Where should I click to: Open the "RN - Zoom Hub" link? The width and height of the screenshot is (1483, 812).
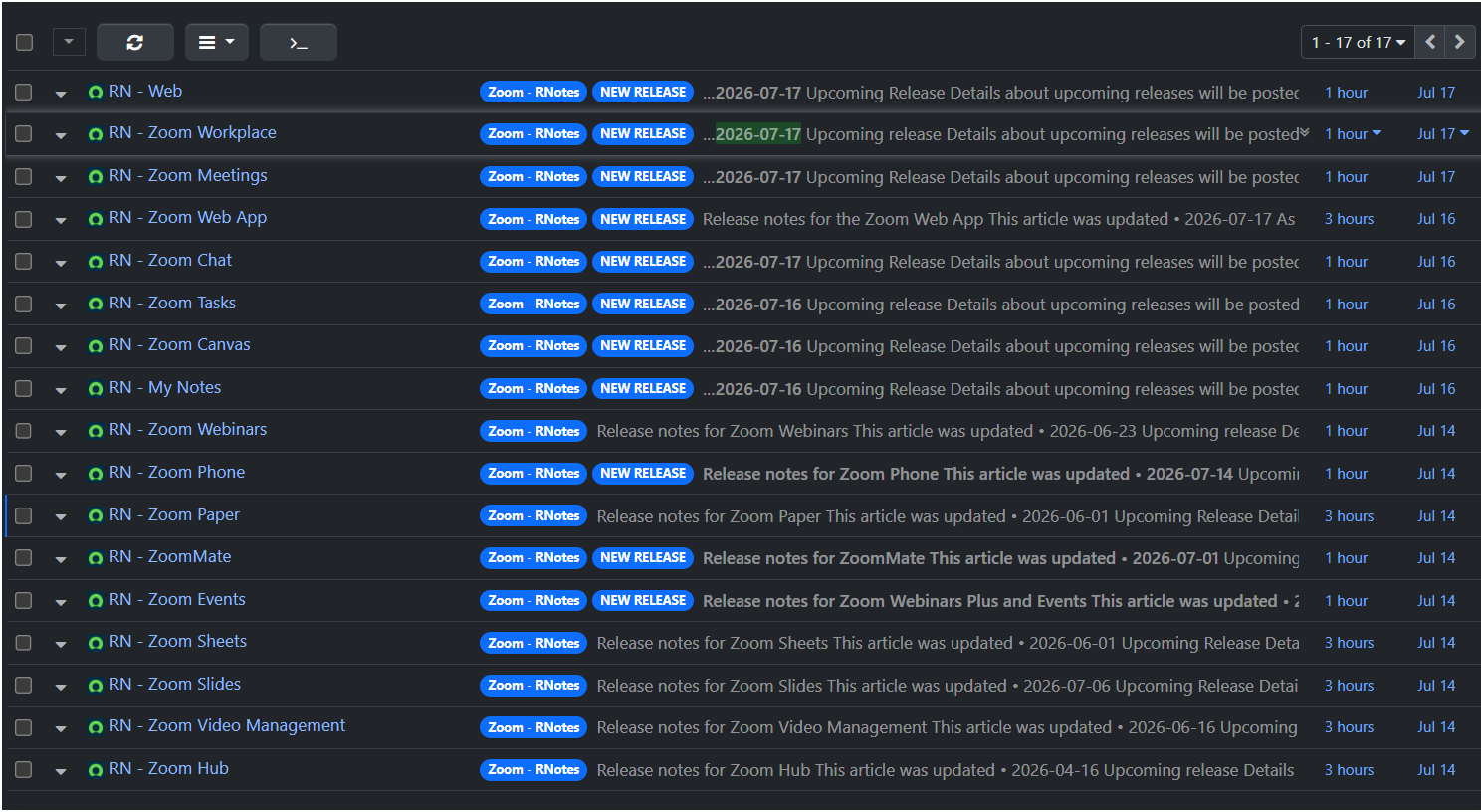click(x=169, y=768)
